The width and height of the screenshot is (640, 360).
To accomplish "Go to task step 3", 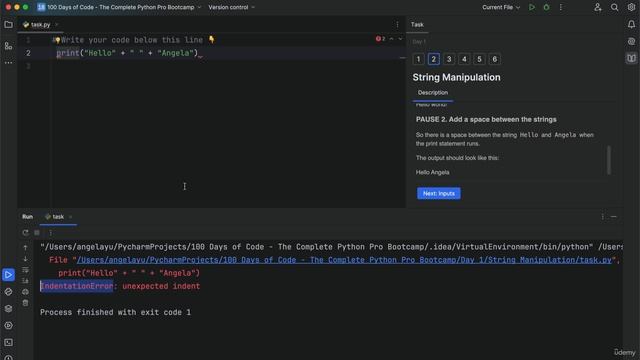I will pos(449,59).
